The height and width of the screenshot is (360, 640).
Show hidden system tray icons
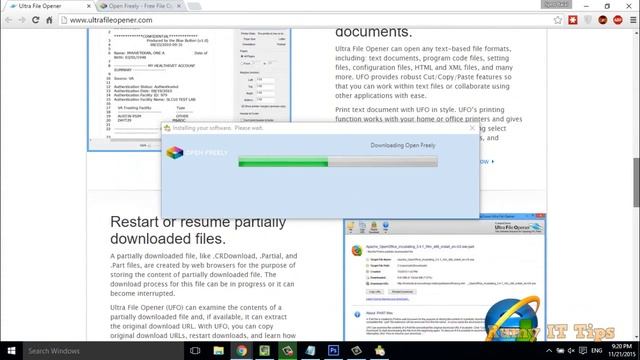549,351
